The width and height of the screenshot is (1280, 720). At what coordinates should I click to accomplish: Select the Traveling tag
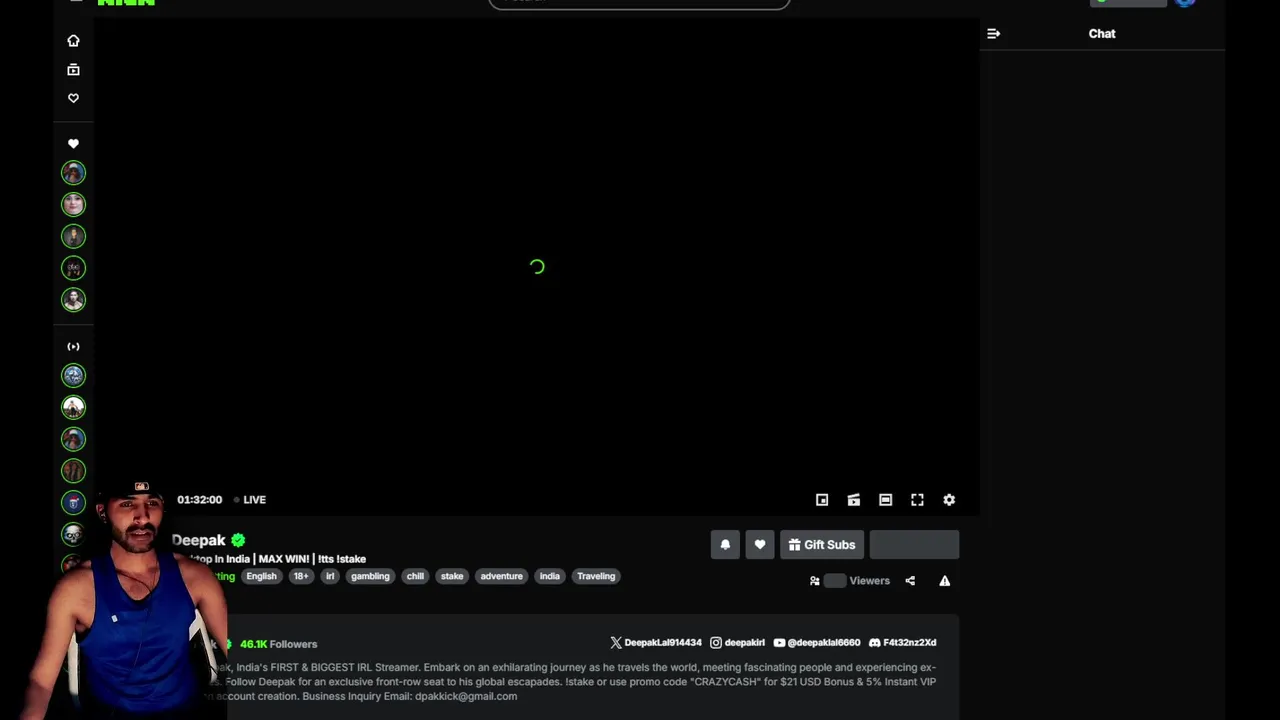[596, 576]
